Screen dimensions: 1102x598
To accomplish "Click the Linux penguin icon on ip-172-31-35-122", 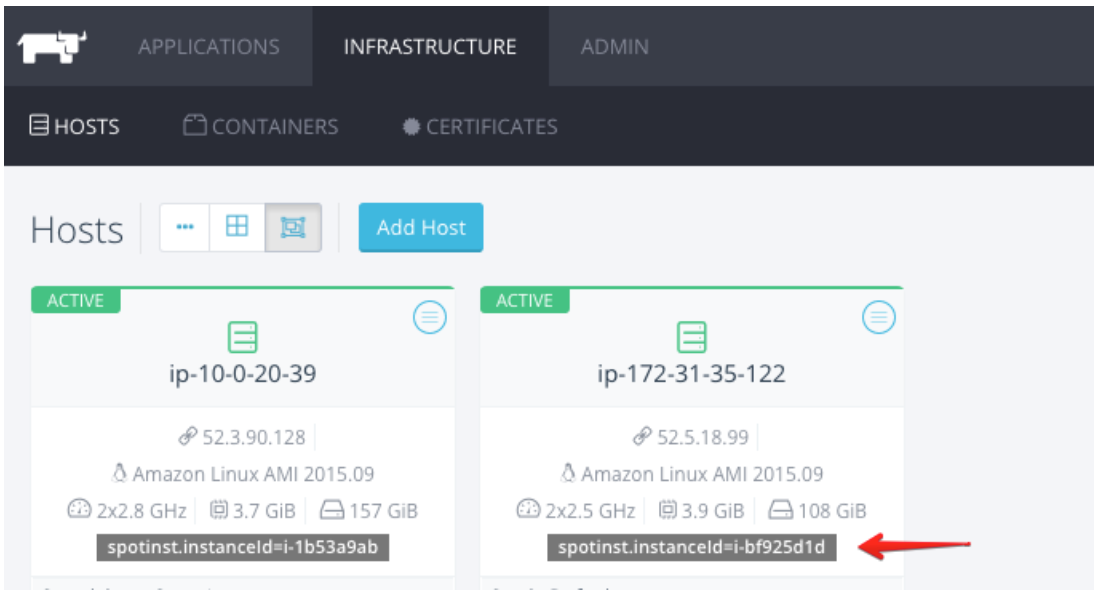I will pos(569,474).
